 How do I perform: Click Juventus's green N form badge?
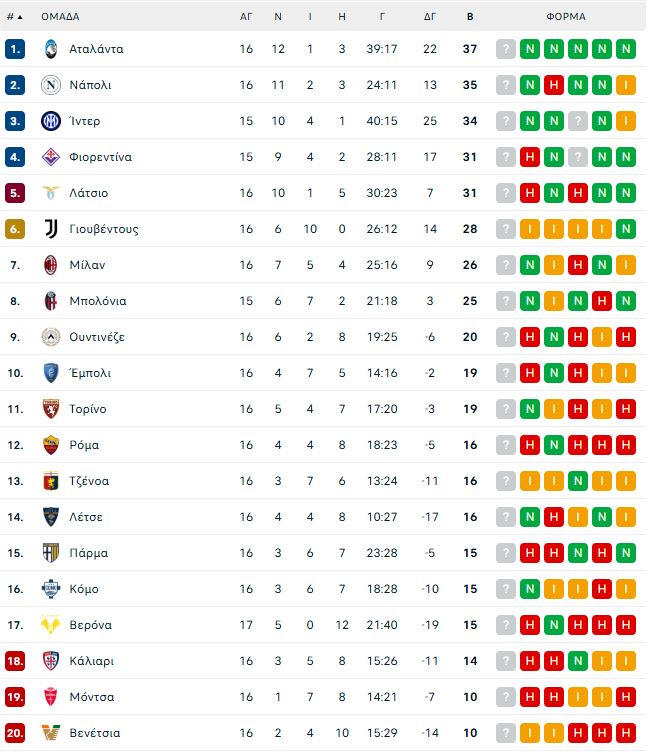[x=626, y=229]
